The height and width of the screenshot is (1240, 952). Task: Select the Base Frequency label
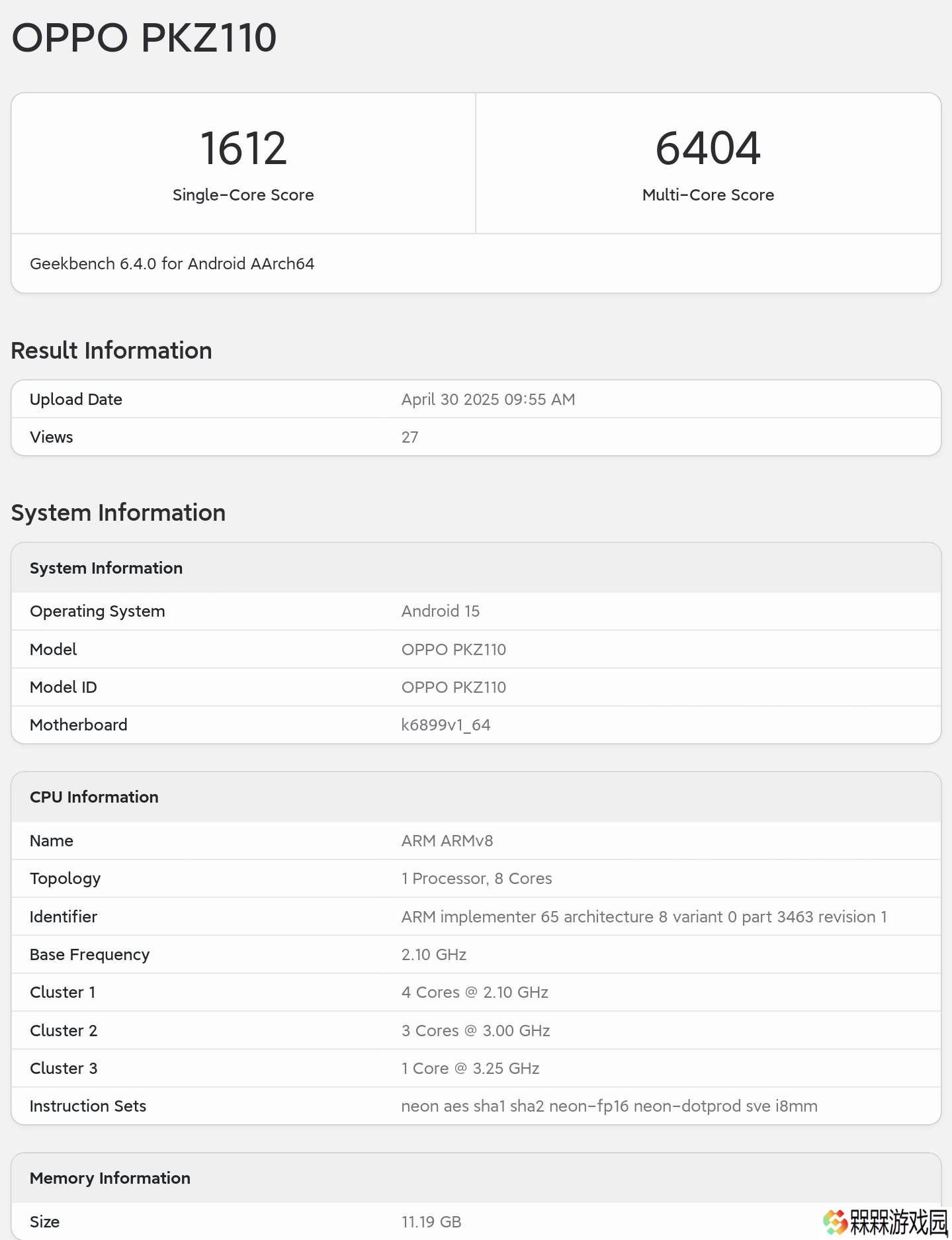(90, 955)
